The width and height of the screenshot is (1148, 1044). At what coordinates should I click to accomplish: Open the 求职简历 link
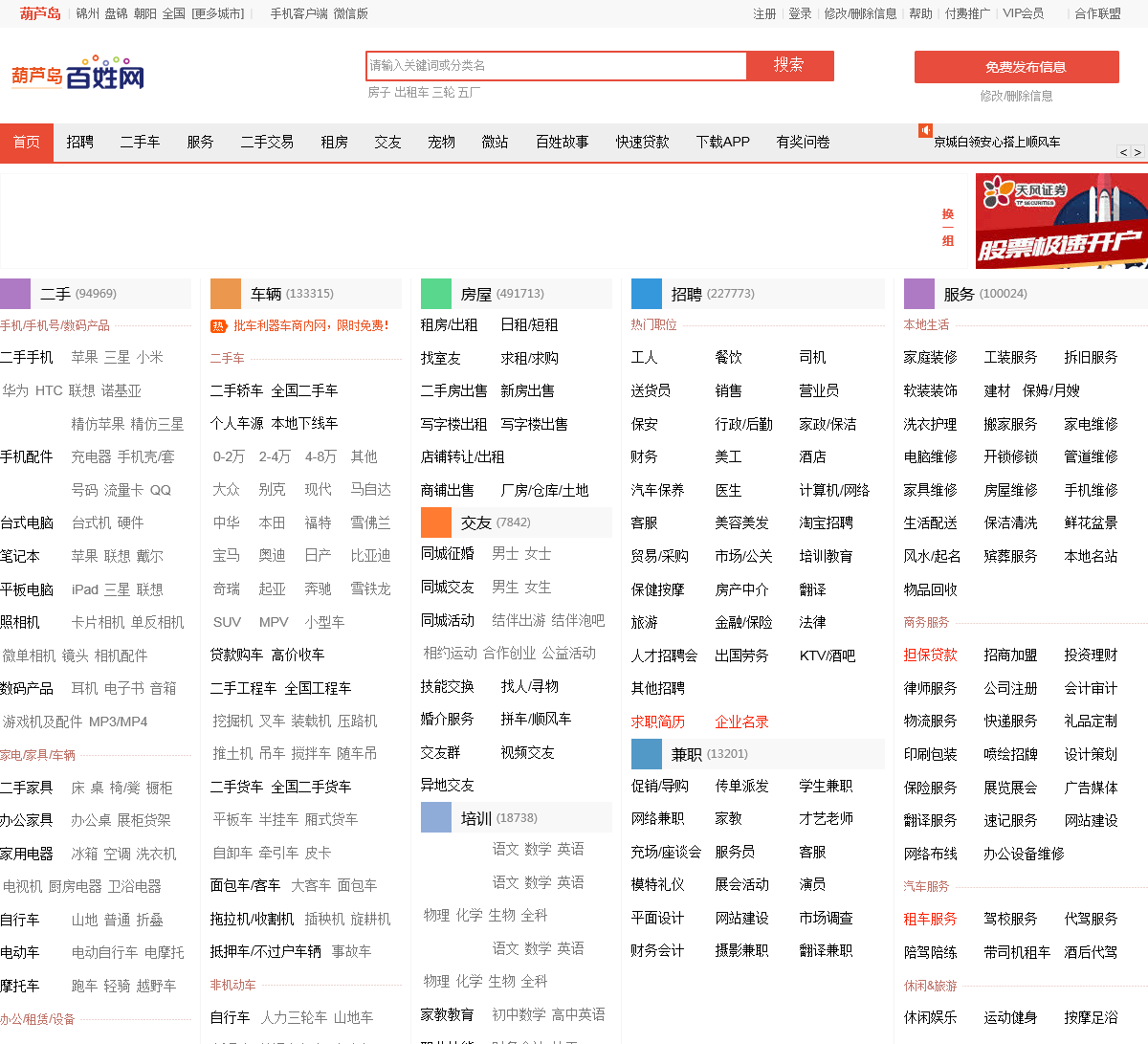tap(658, 722)
